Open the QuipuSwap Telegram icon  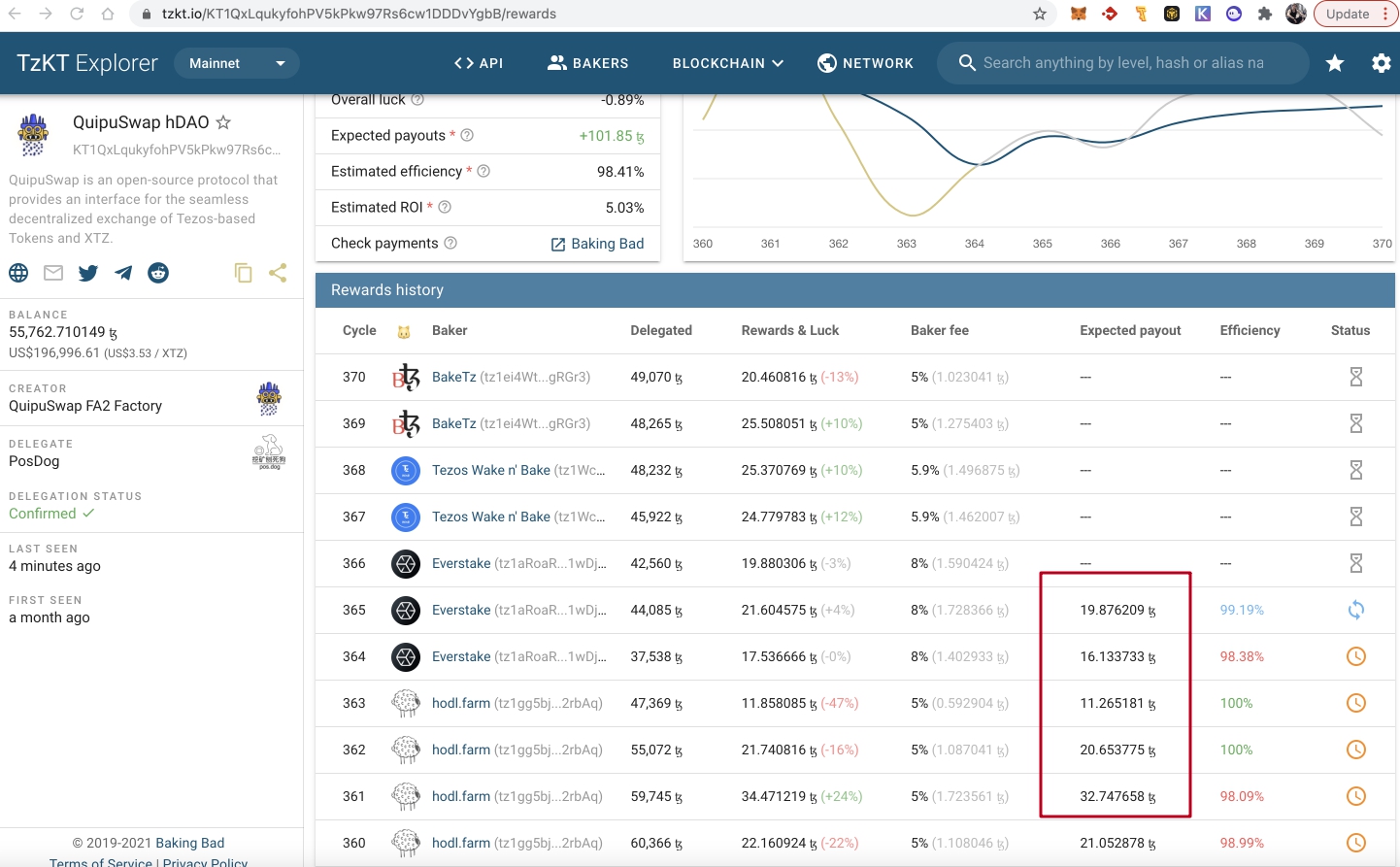[x=123, y=273]
